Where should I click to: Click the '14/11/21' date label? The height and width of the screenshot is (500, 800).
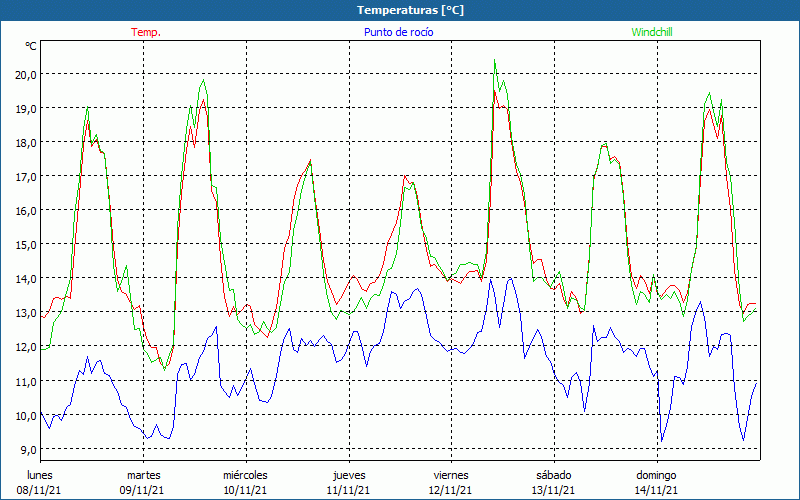(x=656, y=490)
